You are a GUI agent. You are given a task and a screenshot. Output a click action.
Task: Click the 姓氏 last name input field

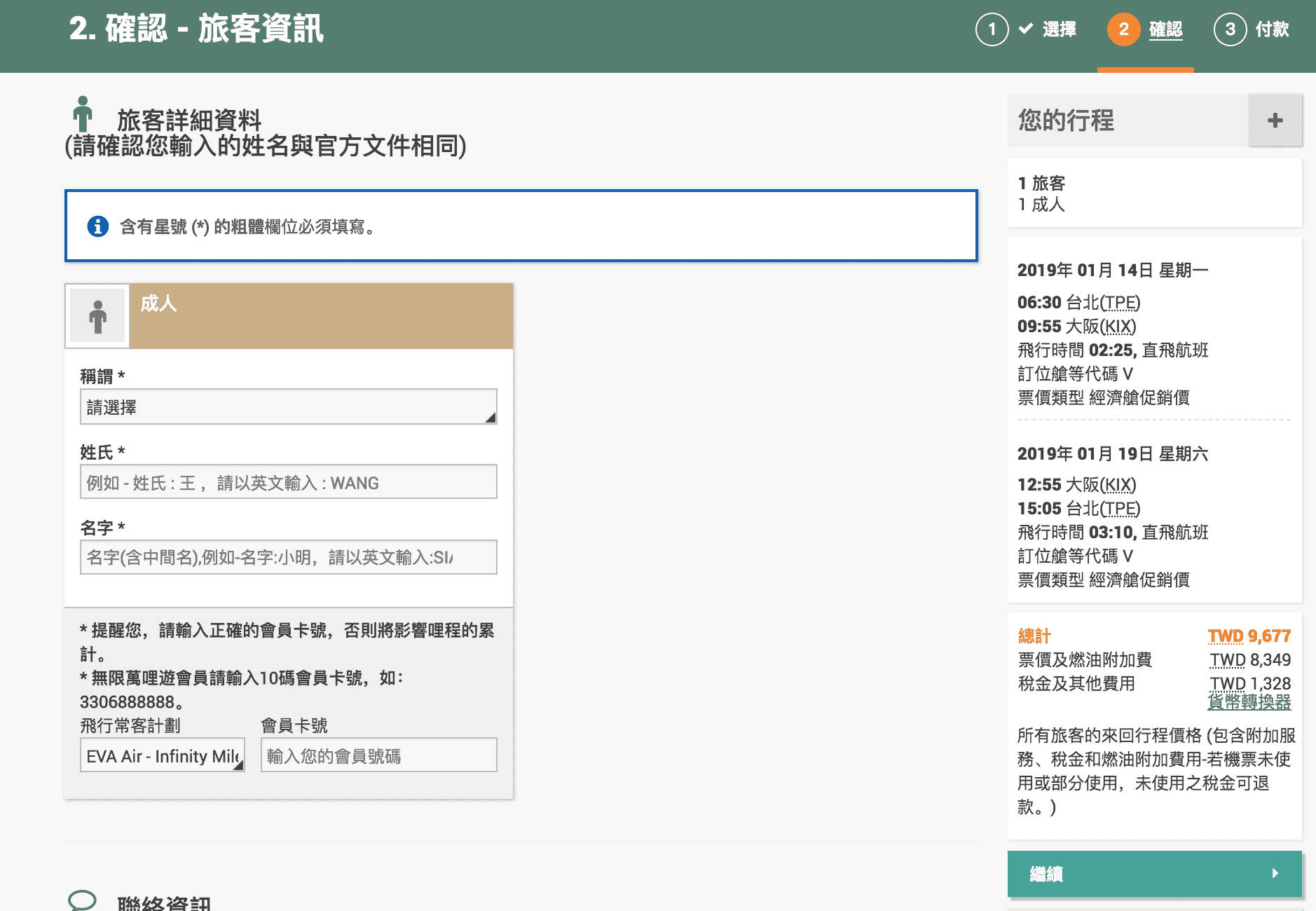point(289,482)
